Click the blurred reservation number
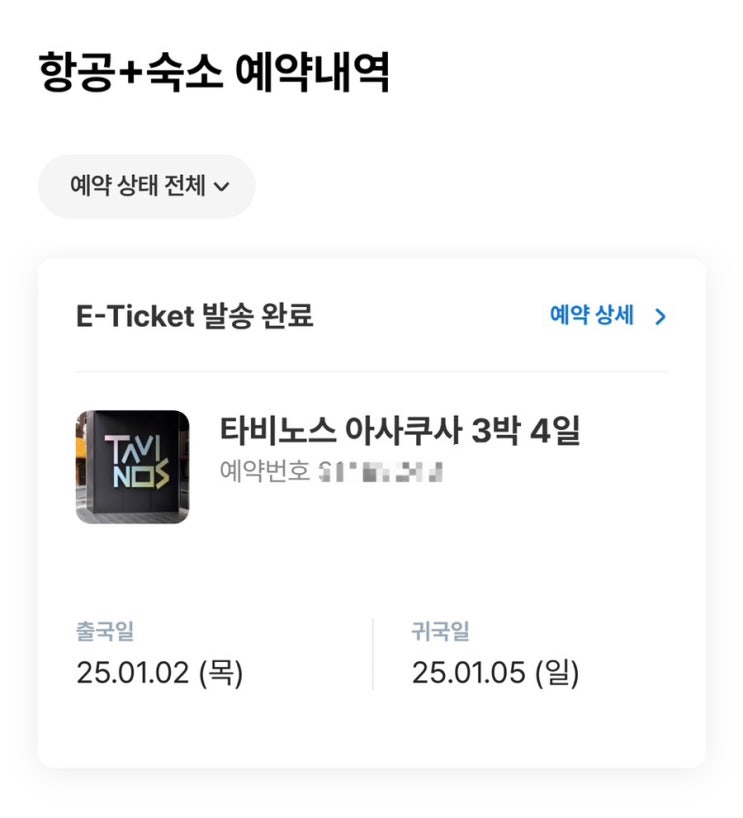This screenshot has width=743, height=818. pos(380,471)
